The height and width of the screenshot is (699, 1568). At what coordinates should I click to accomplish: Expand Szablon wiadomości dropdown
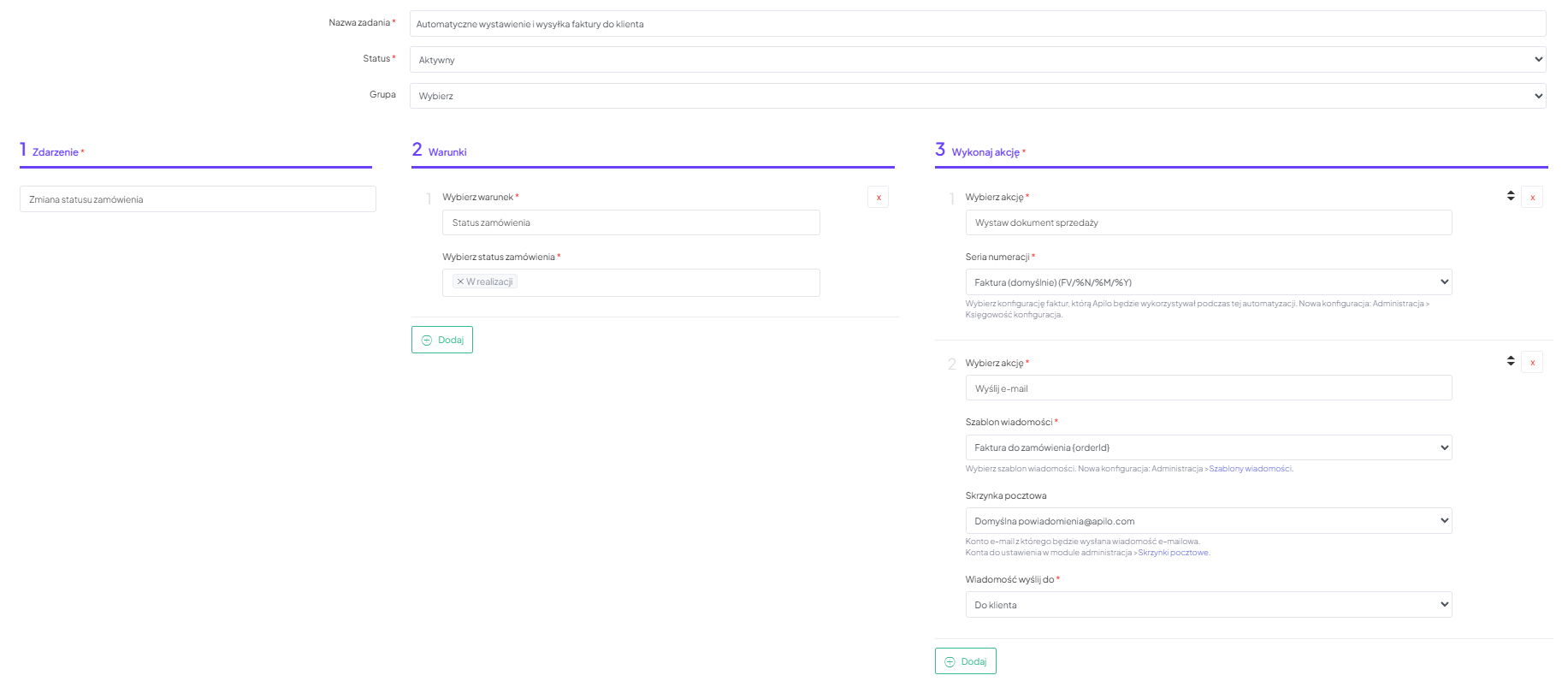[x=1208, y=447]
